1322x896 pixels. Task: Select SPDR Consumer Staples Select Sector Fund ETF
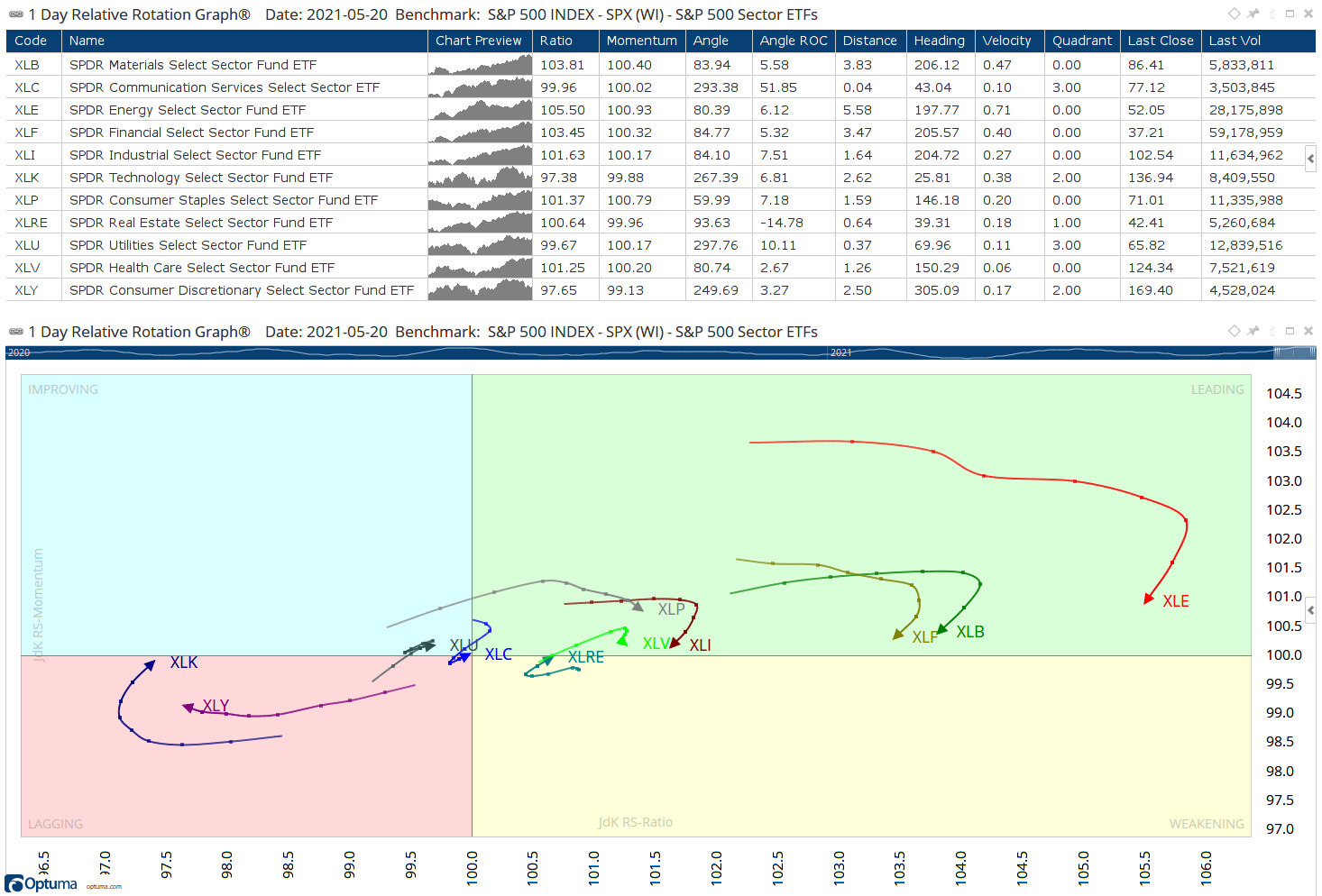(224, 200)
